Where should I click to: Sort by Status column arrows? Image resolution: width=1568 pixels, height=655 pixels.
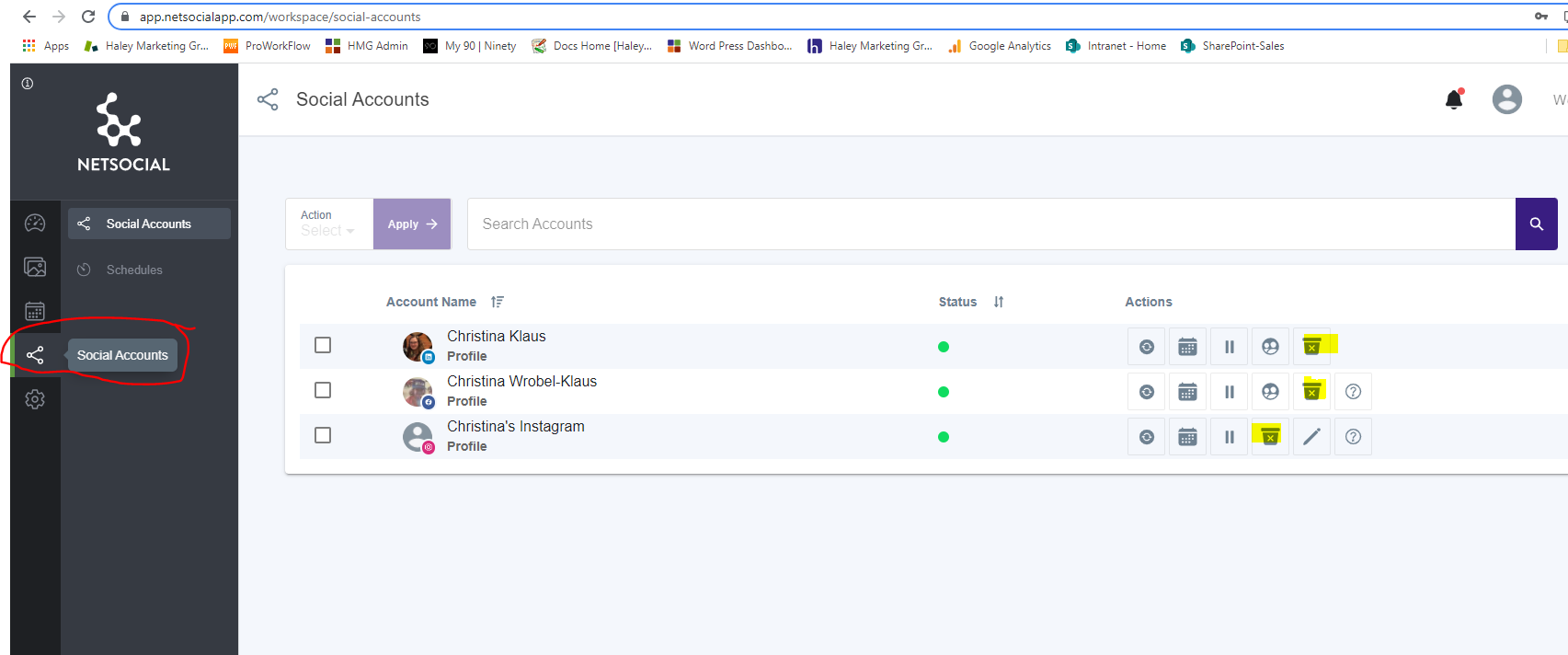(x=999, y=302)
